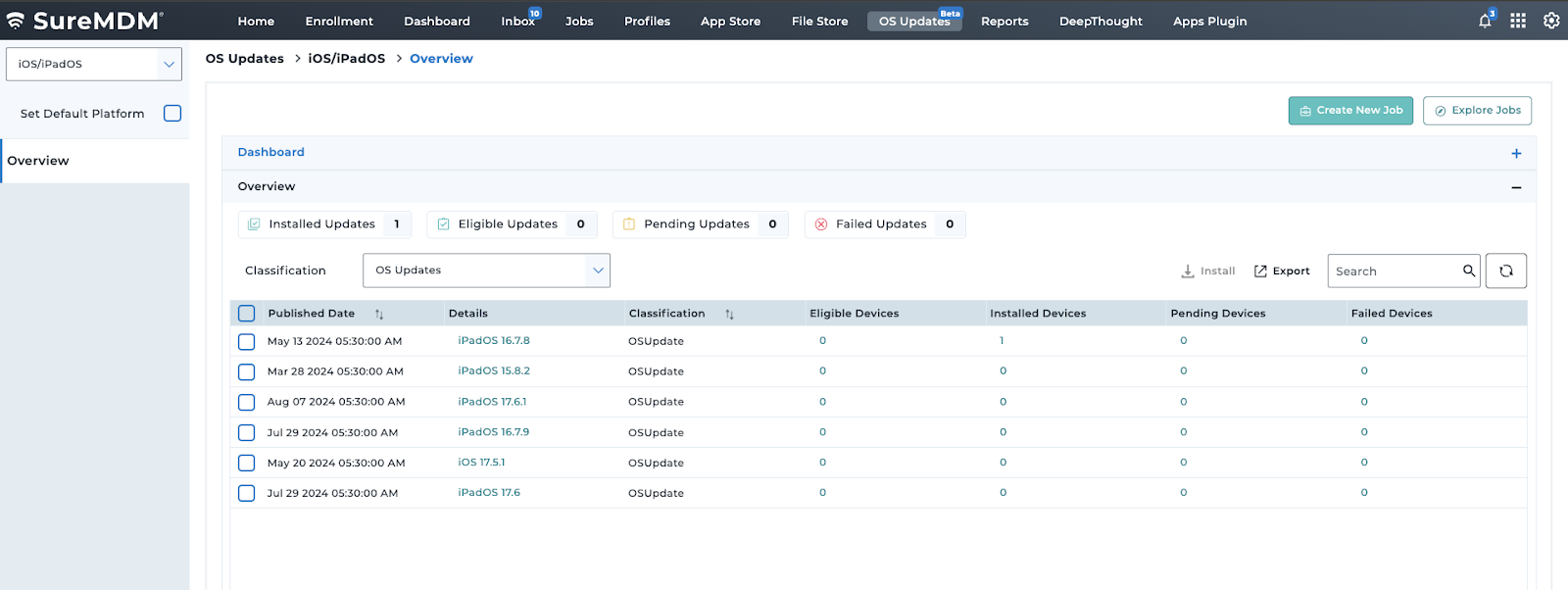The image size is (1568, 590).
Task: Click Overview in the breadcrumb
Action: tap(441, 59)
